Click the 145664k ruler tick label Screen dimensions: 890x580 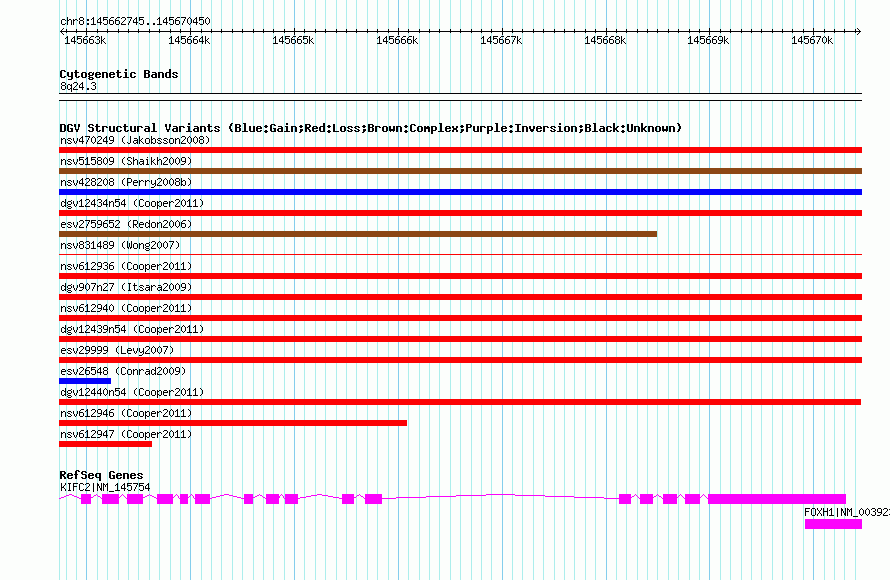[x=189, y=40]
